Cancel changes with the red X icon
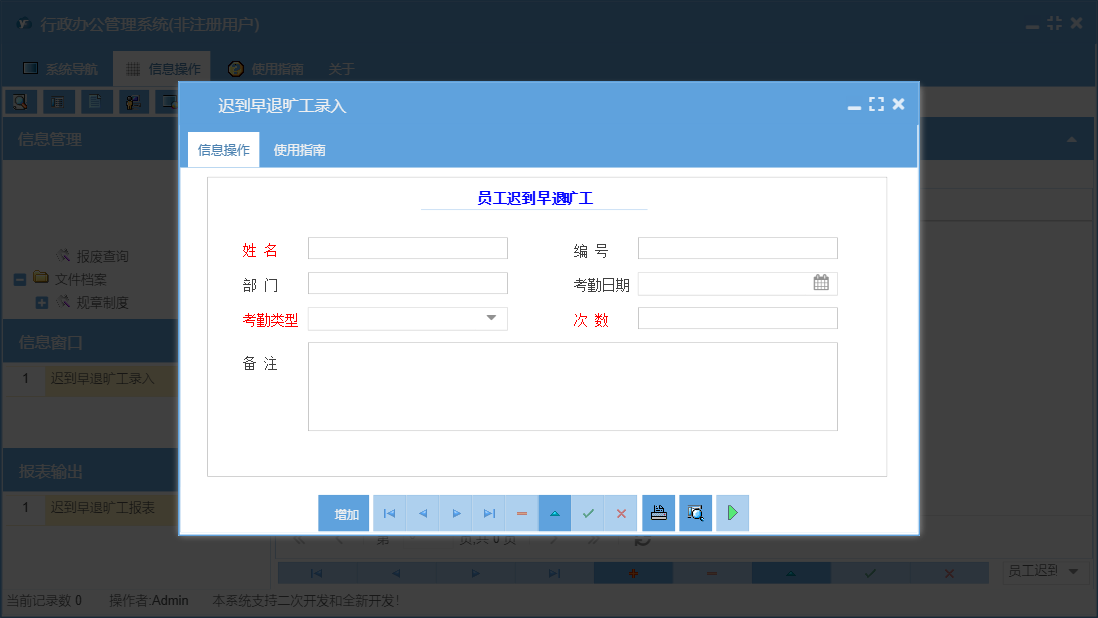This screenshot has height=618, width=1098. pos(621,513)
